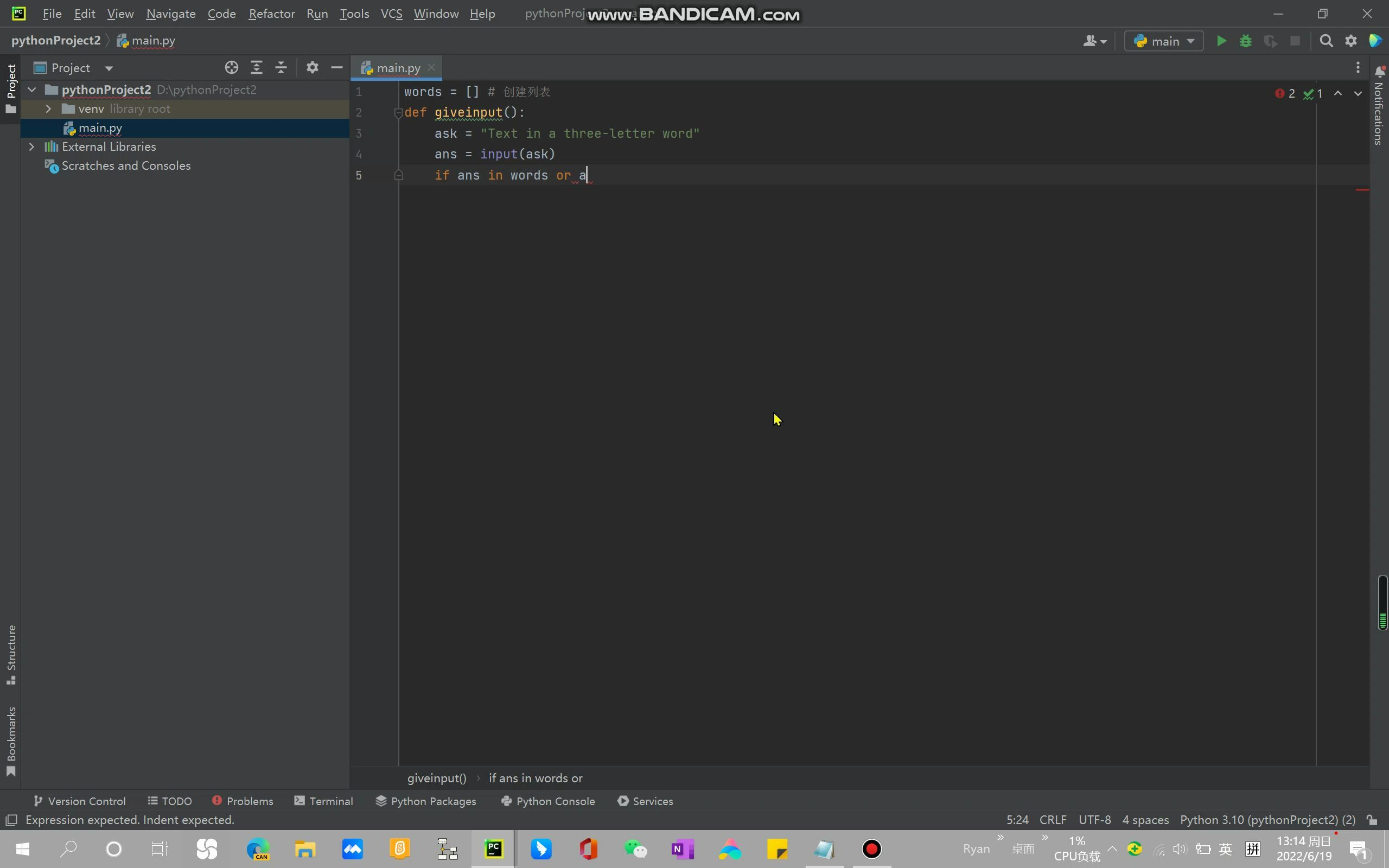Toggle the Bookmarks side tool window
Viewport: 1389px width, 868px height.
tap(11, 741)
